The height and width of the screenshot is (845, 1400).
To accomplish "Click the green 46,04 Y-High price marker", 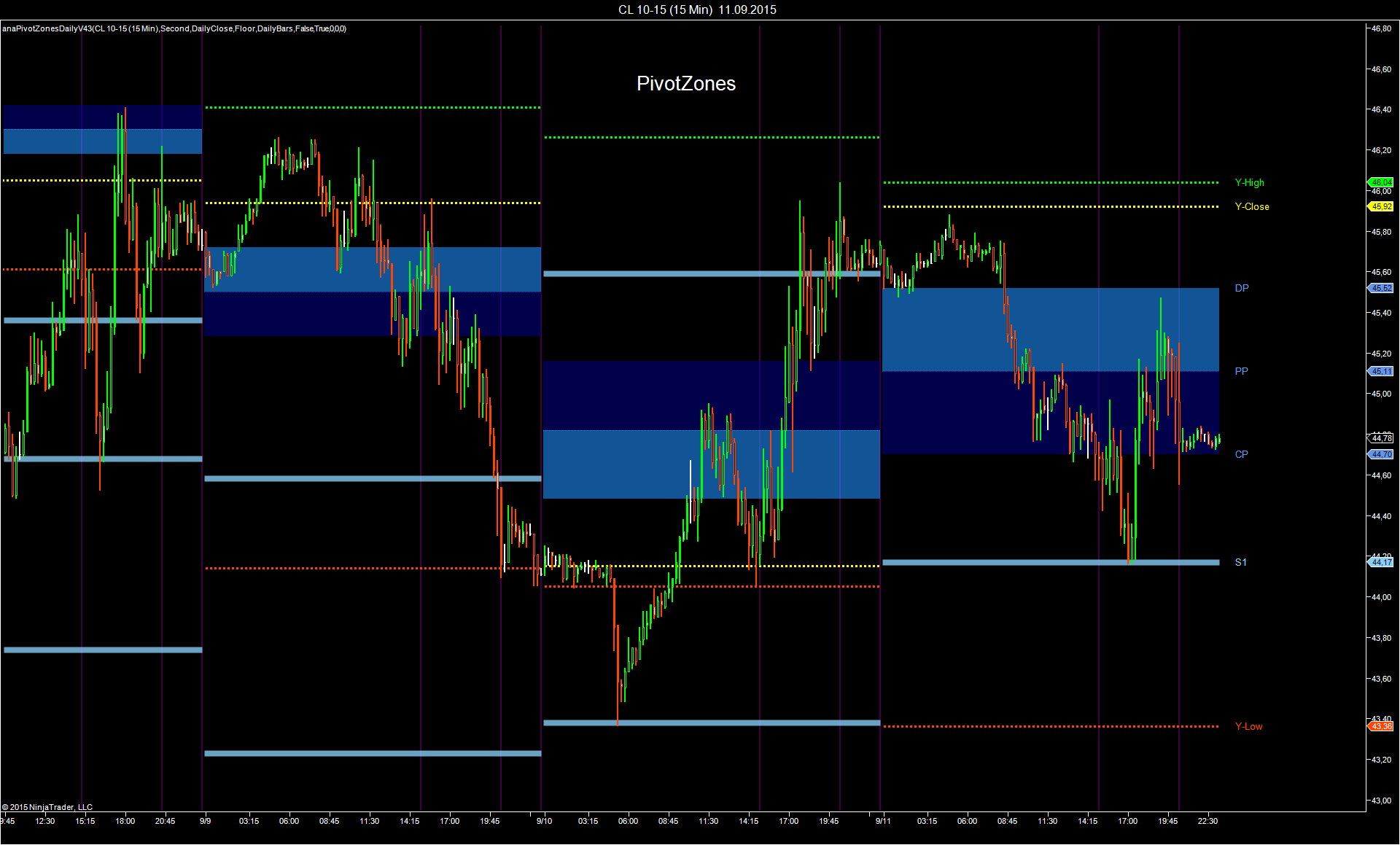I will 1381,182.
